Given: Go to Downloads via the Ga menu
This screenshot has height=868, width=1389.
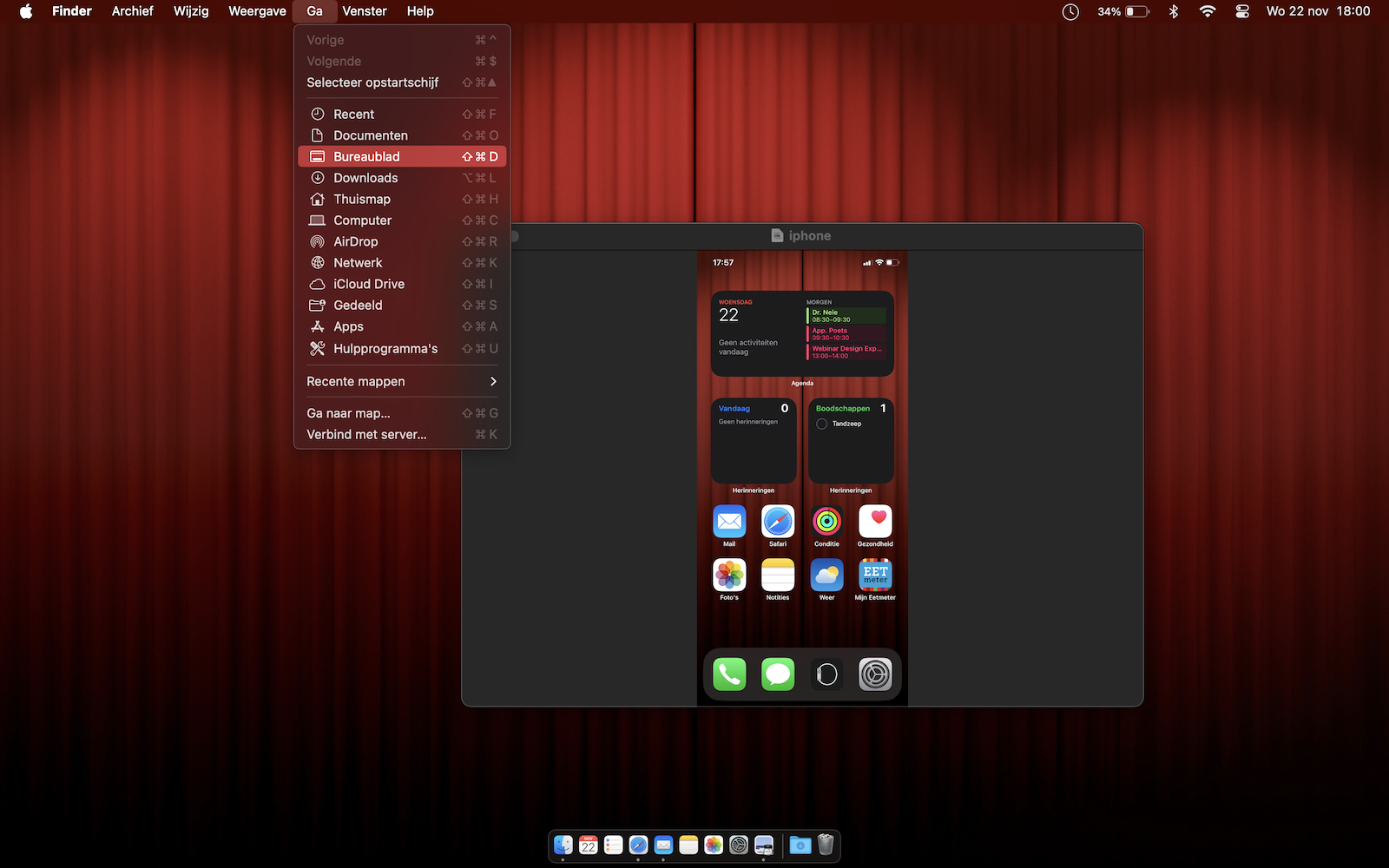Looking at the screenshot, I should coord(402,178).
